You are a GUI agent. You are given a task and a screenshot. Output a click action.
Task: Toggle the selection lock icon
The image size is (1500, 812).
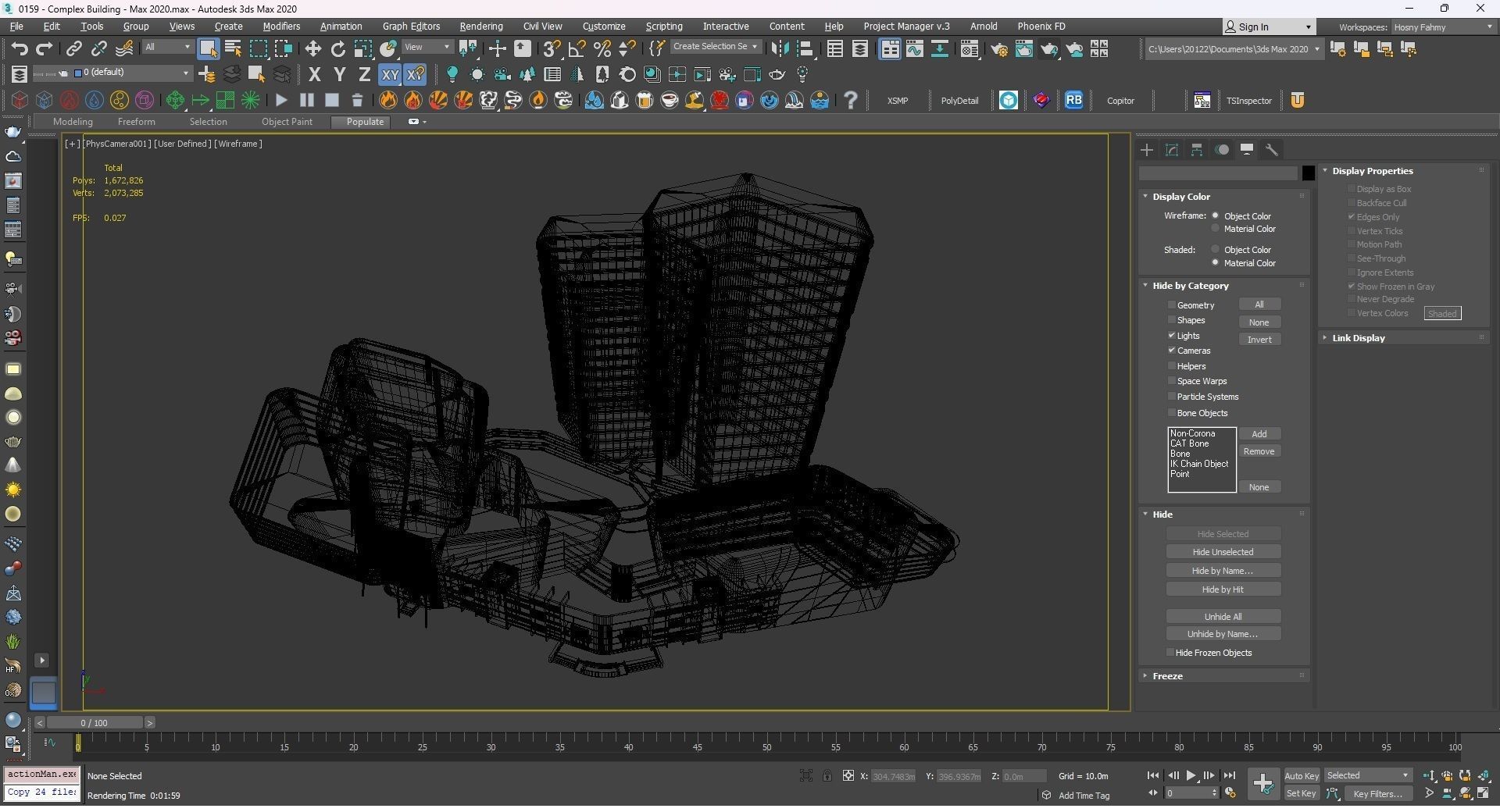pyautogui.click(x=827, y=775)
